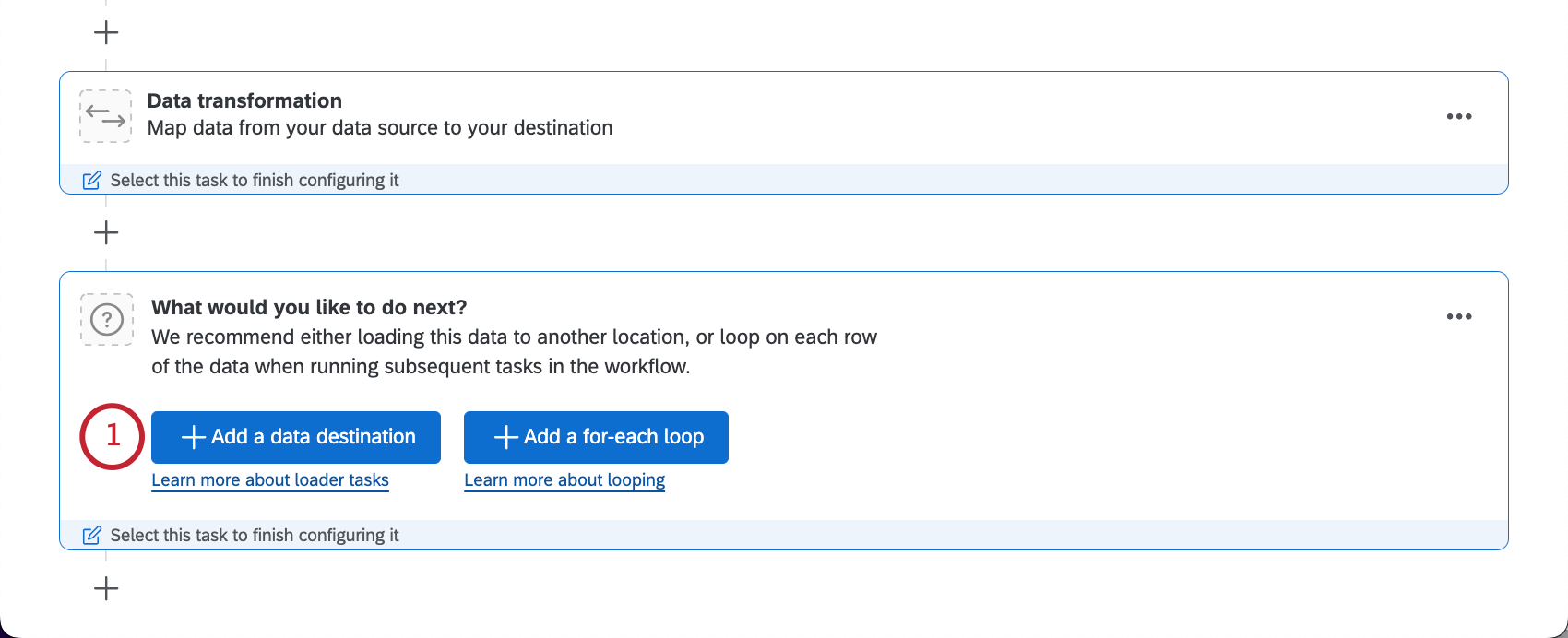Image resolution: width=1568 pixels, height=638 pixels.
Task: Click the pencil icon under Data transformation
Action: point(91,181)
